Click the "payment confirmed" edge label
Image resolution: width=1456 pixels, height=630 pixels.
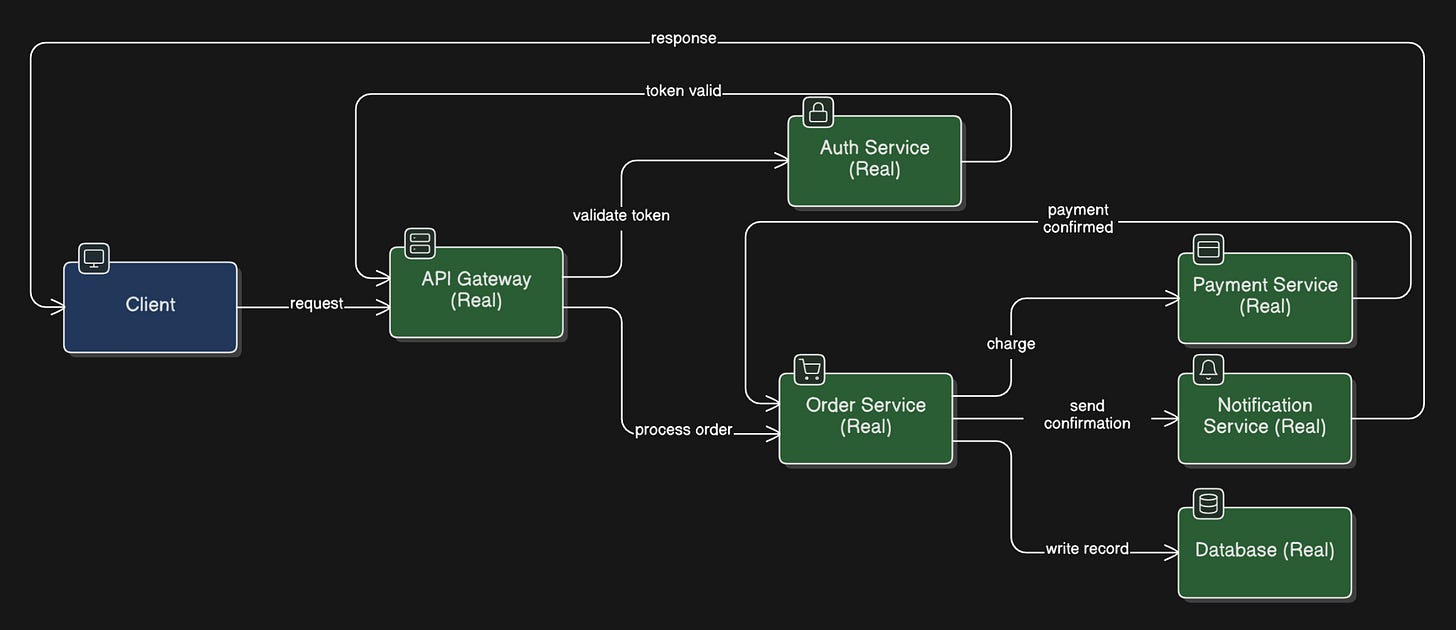[1078, 218]
